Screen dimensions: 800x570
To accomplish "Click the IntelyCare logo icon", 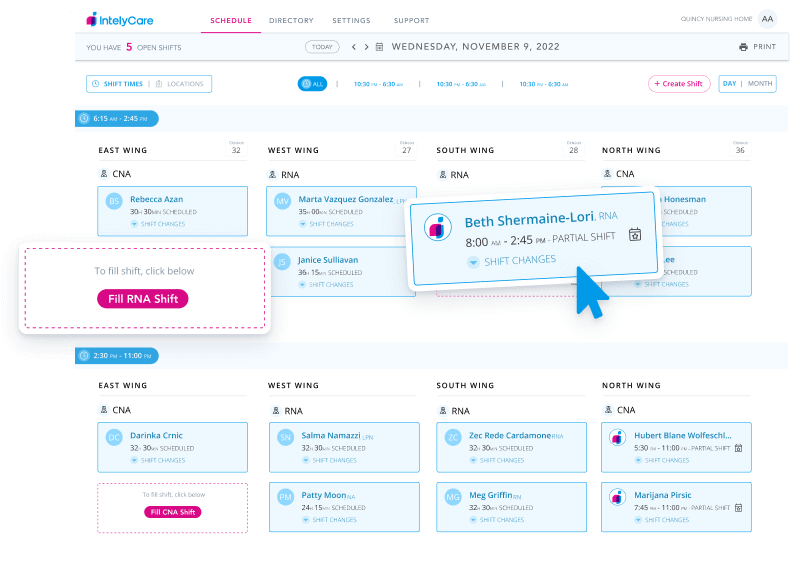I will point(92,19).
